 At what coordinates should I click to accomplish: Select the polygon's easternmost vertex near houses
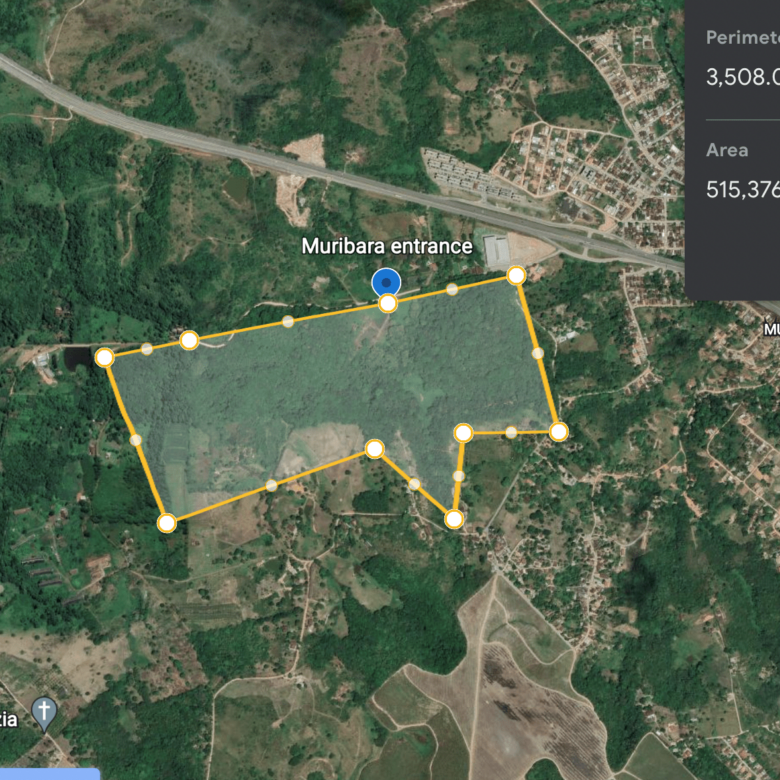pos(559,432)
